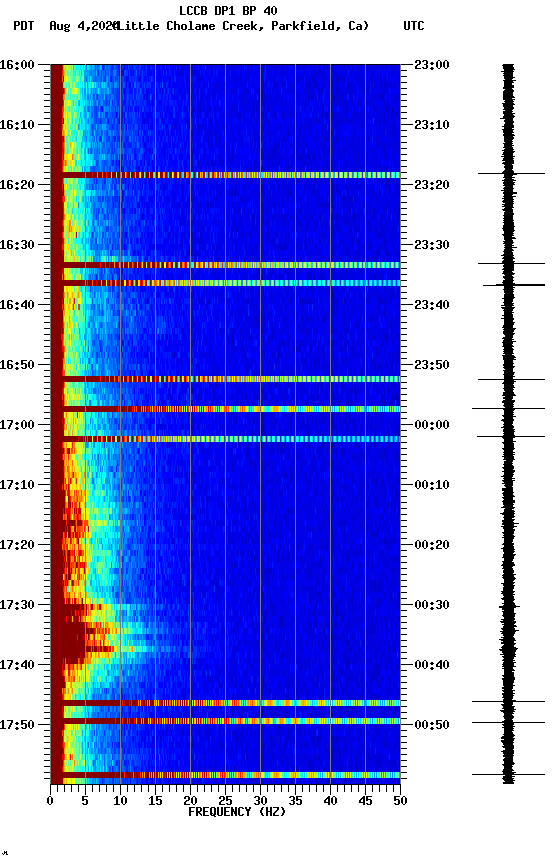Click the "25" frequency axis label
The image size is (552, 864).
point(225,801)
